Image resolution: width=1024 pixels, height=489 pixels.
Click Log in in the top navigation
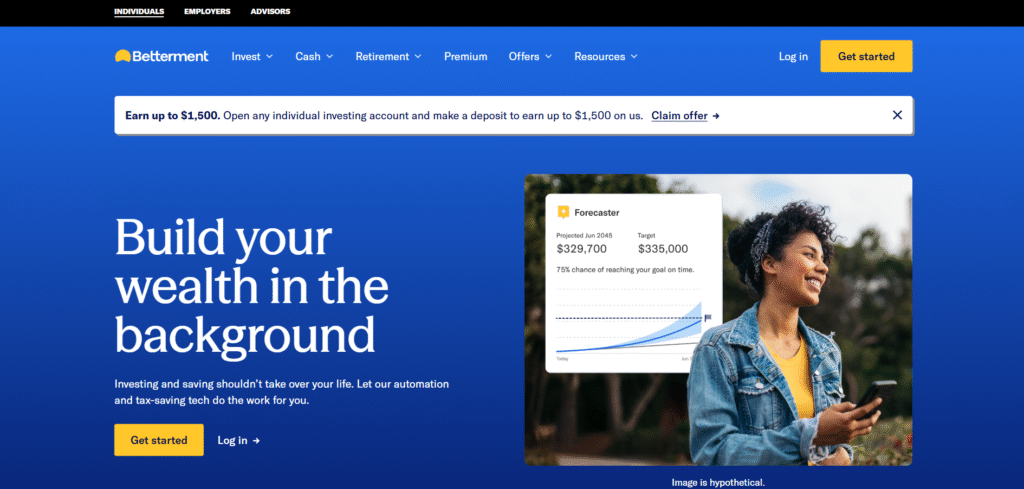(x=793, y=56)
